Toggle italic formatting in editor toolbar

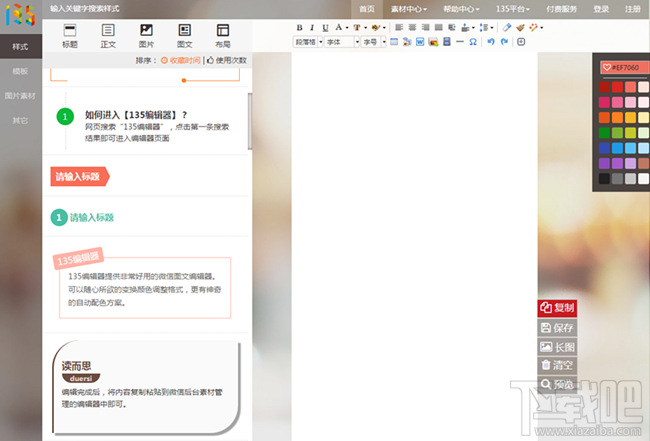[x=312, y=27]
